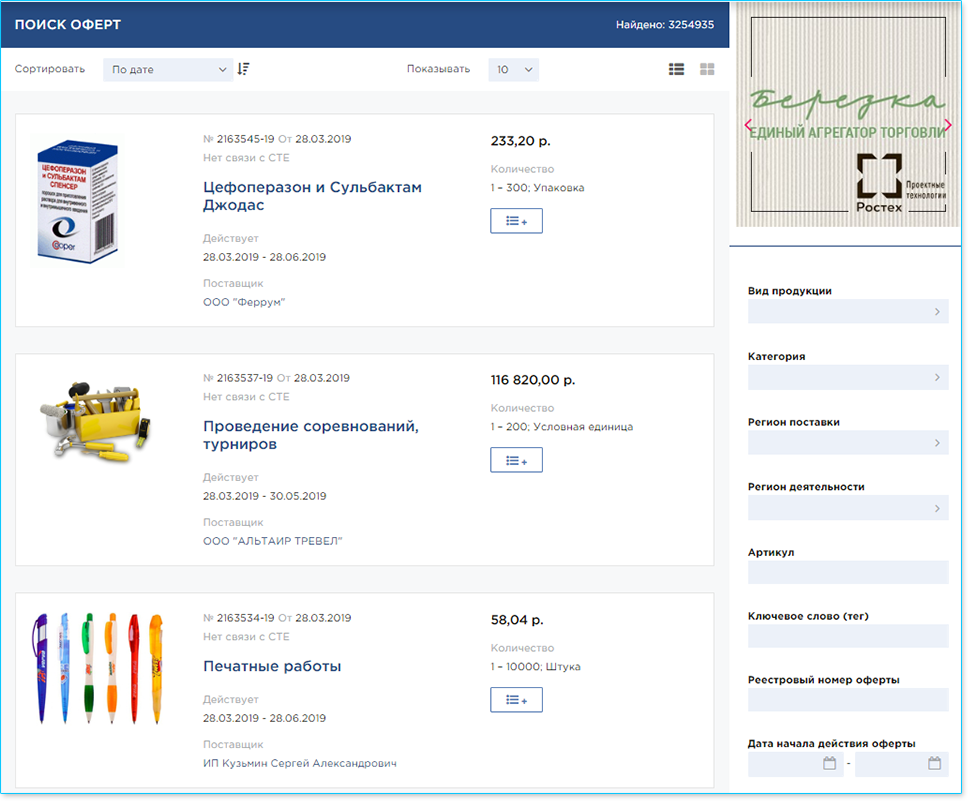This screenshot has width=968, height=801.
Task: Focus the Реестровый номер оферты field
Action: pyautogui.click(x=848, y=700)
